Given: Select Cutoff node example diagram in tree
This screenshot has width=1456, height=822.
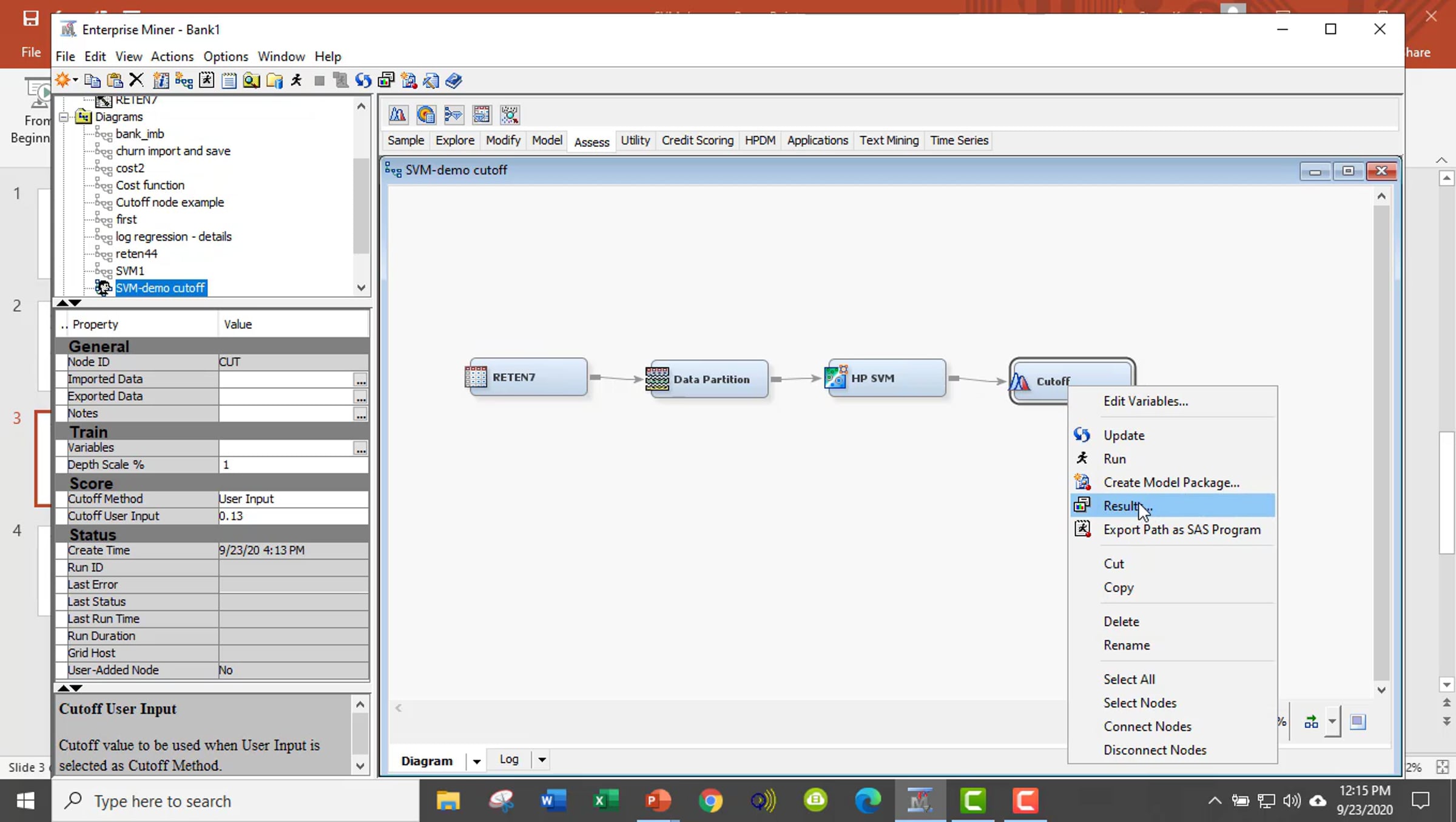Looking at the screenshot, I should point(169,202).
